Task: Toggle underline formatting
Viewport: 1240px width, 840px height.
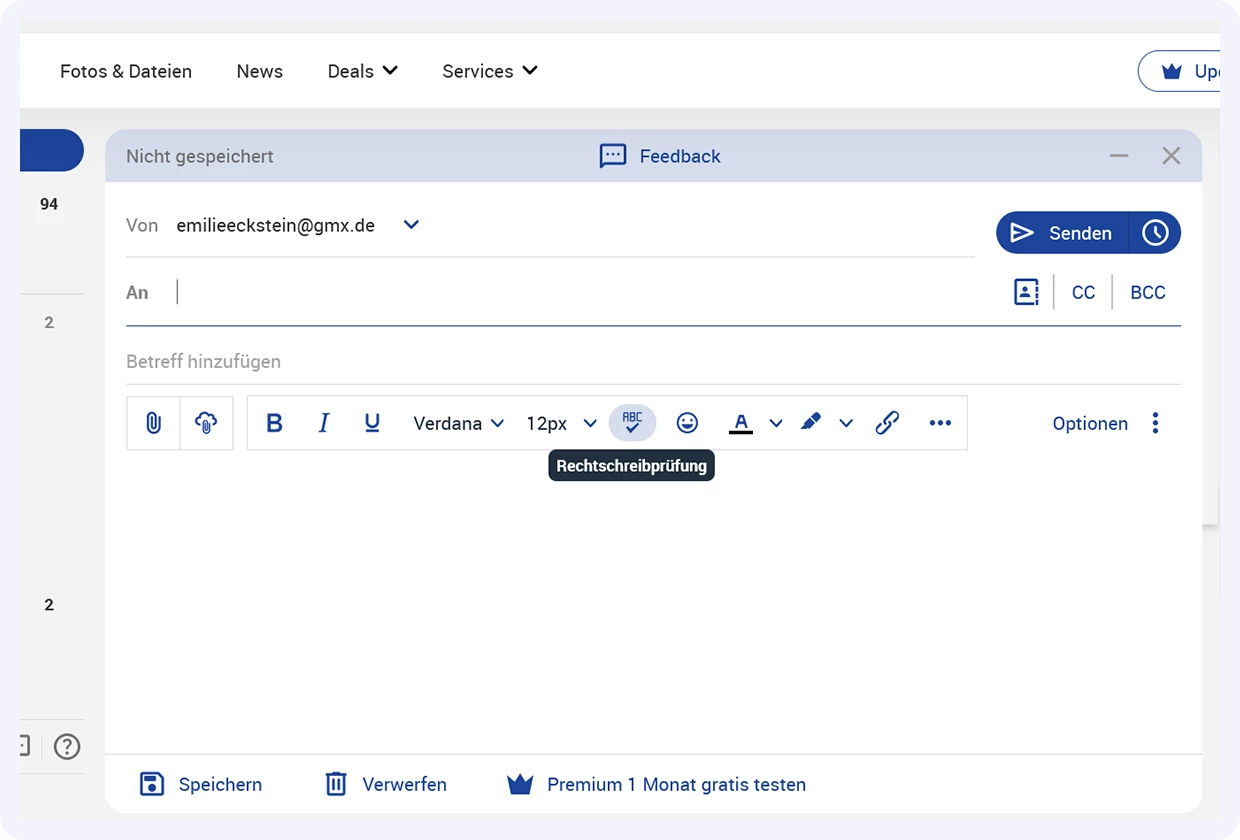Action: coord(372,423)
